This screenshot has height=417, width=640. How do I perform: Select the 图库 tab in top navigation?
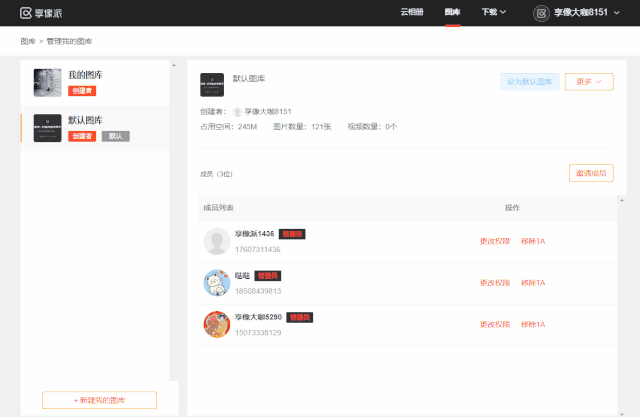coord(453,13)
